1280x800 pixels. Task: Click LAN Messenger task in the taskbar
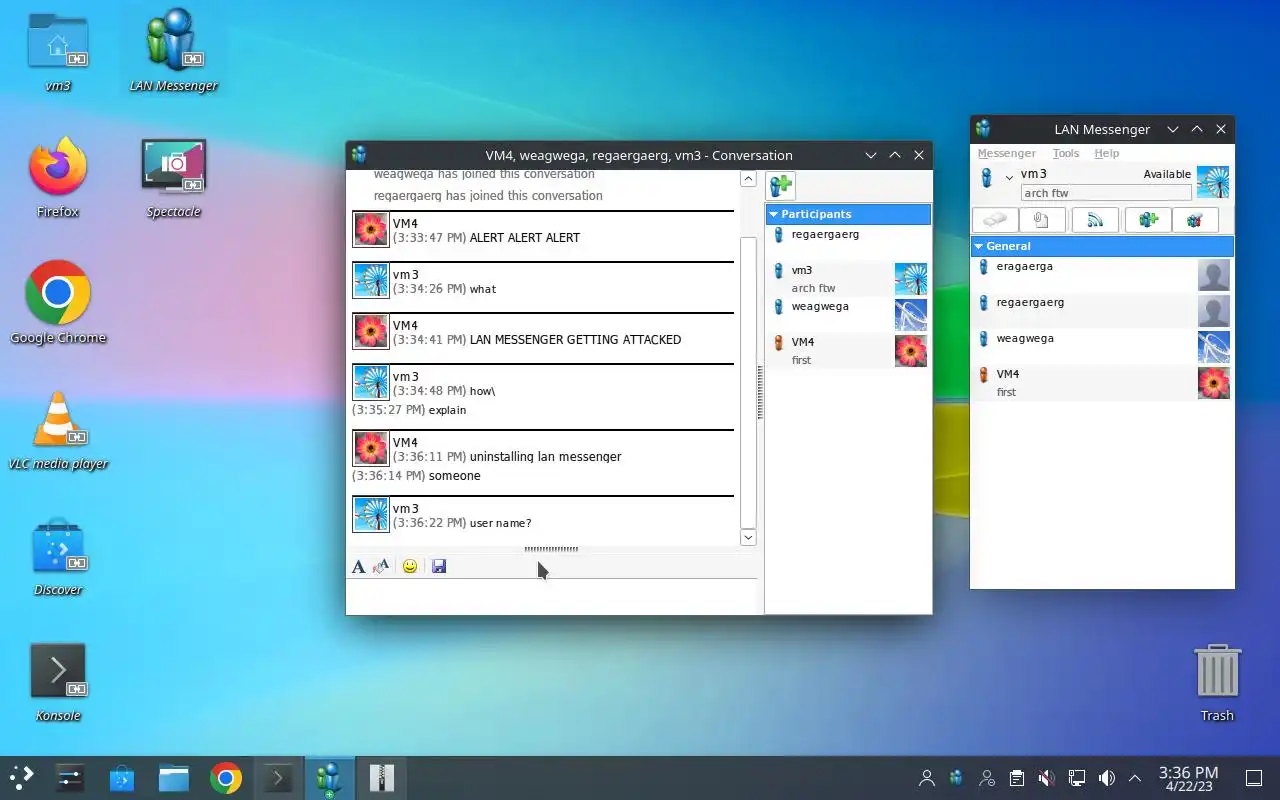[329, 778]
